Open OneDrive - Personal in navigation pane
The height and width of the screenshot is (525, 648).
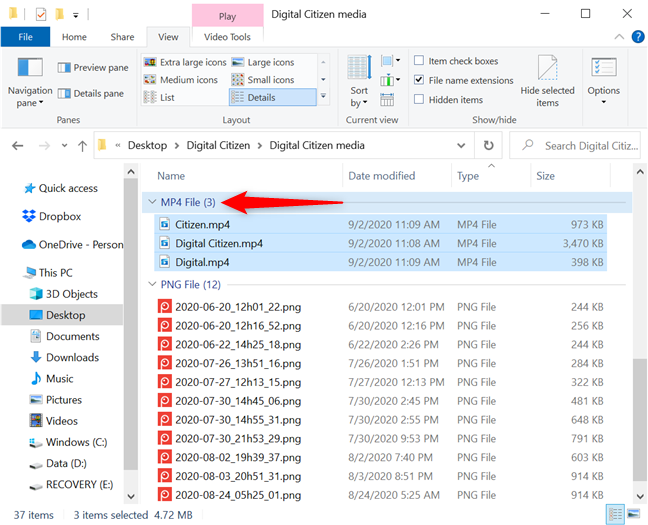coord(73,245)
